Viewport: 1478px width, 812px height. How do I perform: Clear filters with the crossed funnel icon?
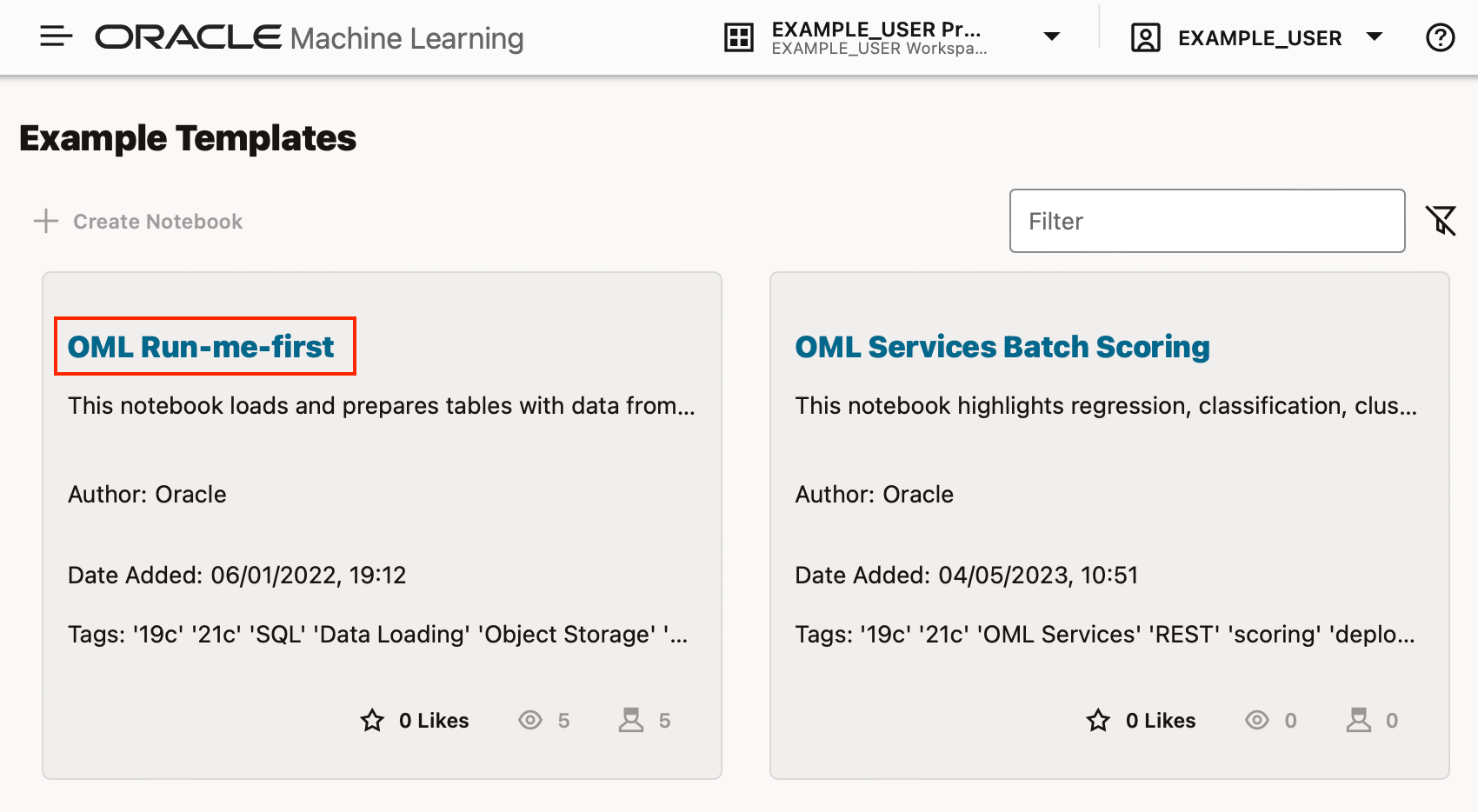pos(1441,221)
